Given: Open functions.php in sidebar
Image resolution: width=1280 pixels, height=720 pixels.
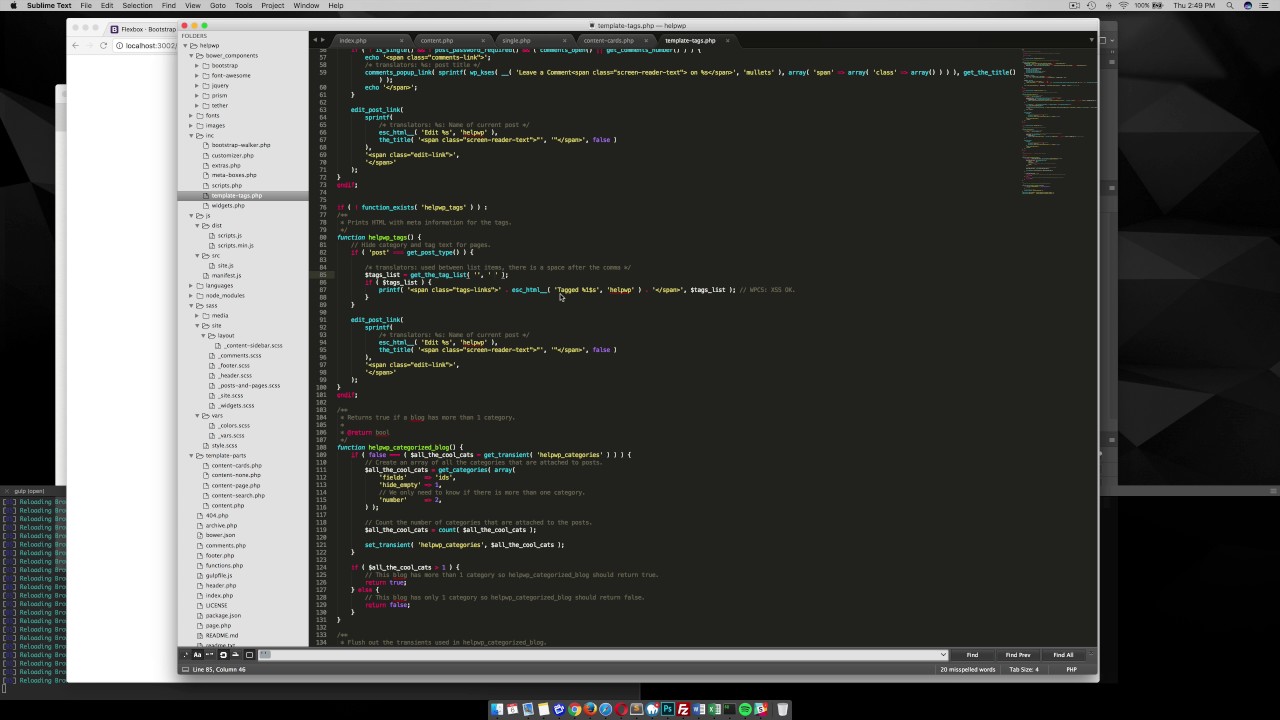Looking at the screenshot, I should coord(224,566).
